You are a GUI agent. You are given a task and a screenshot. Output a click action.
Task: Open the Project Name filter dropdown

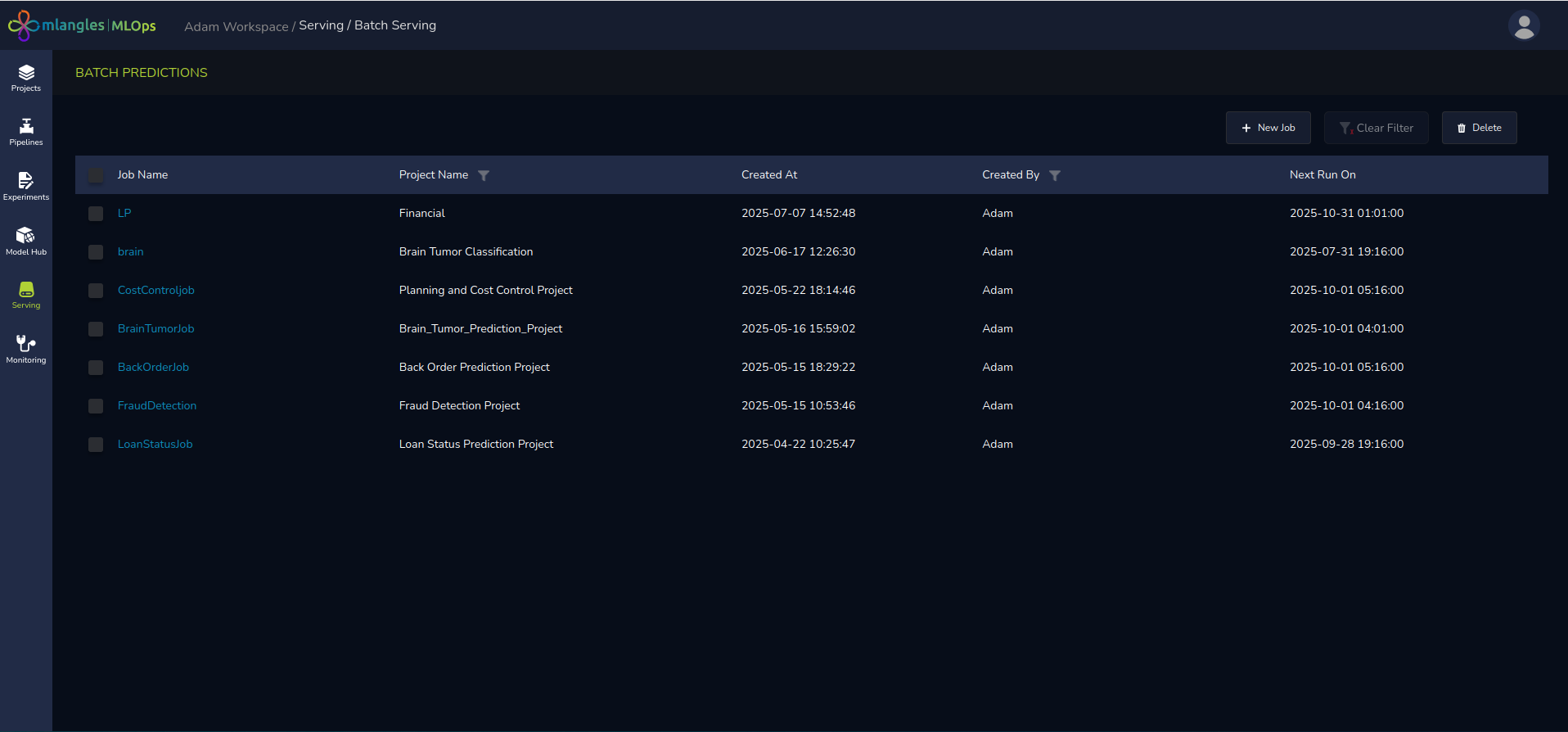tap(484, 175)
